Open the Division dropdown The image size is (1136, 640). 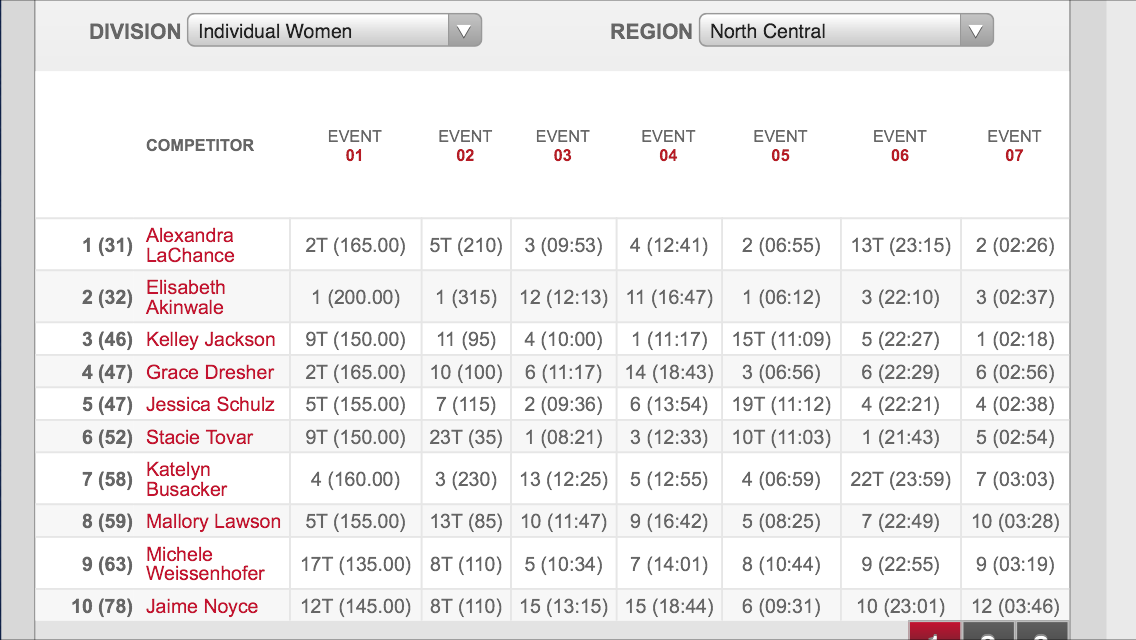(334, 31)
